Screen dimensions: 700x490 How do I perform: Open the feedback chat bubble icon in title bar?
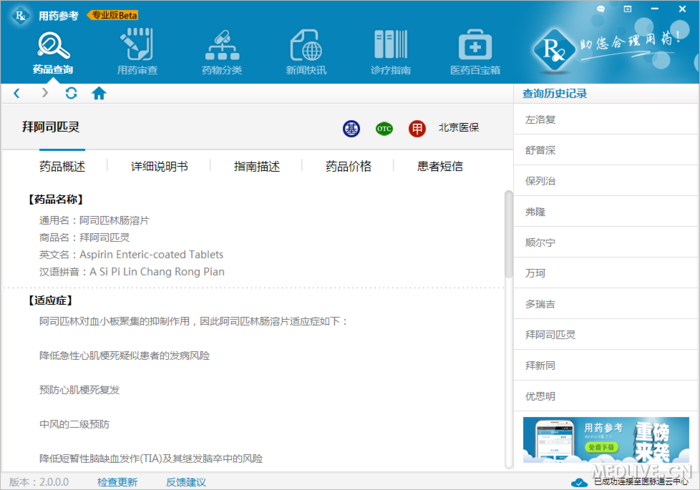pos(600,9)
